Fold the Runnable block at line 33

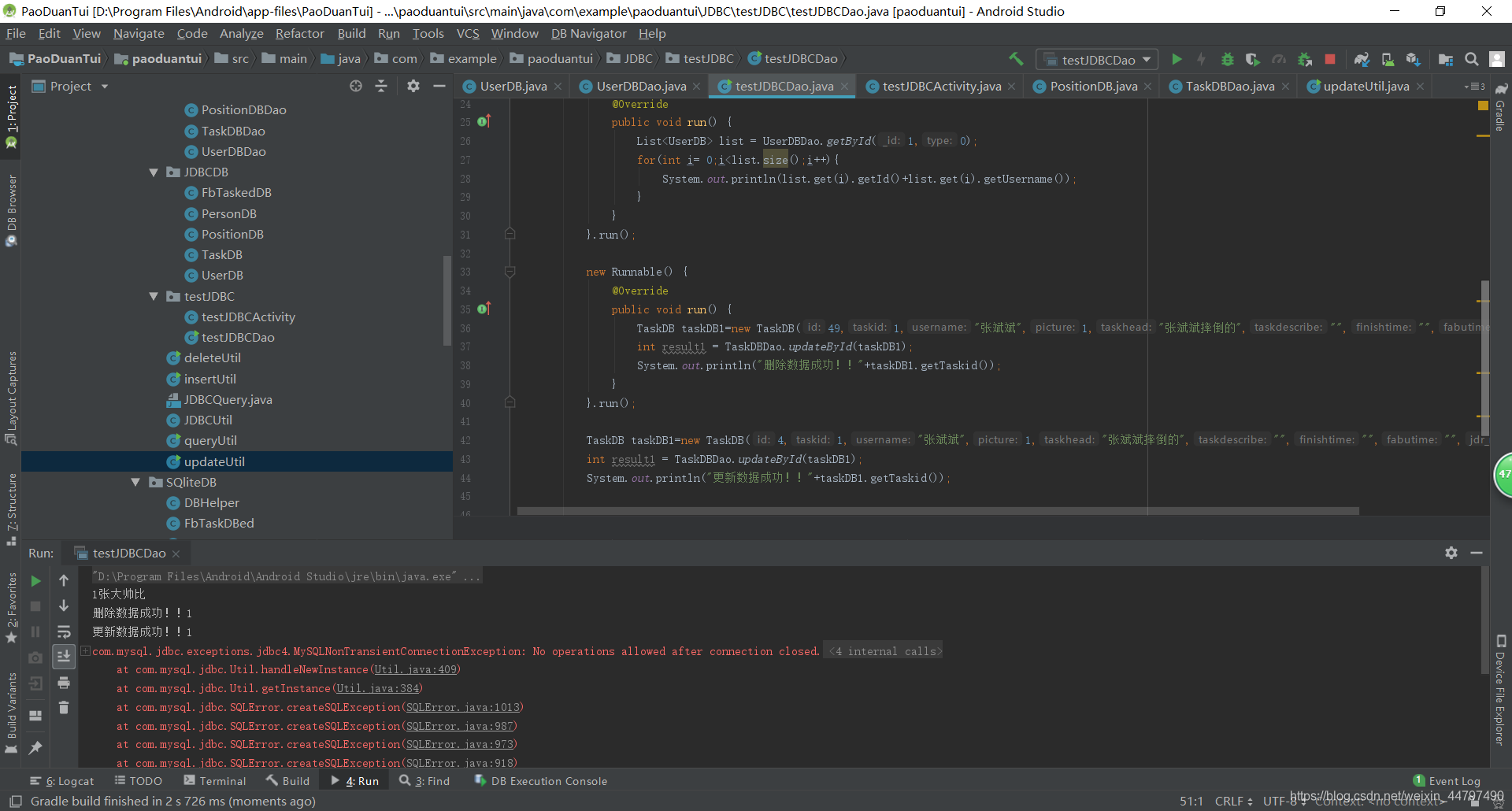510,272
